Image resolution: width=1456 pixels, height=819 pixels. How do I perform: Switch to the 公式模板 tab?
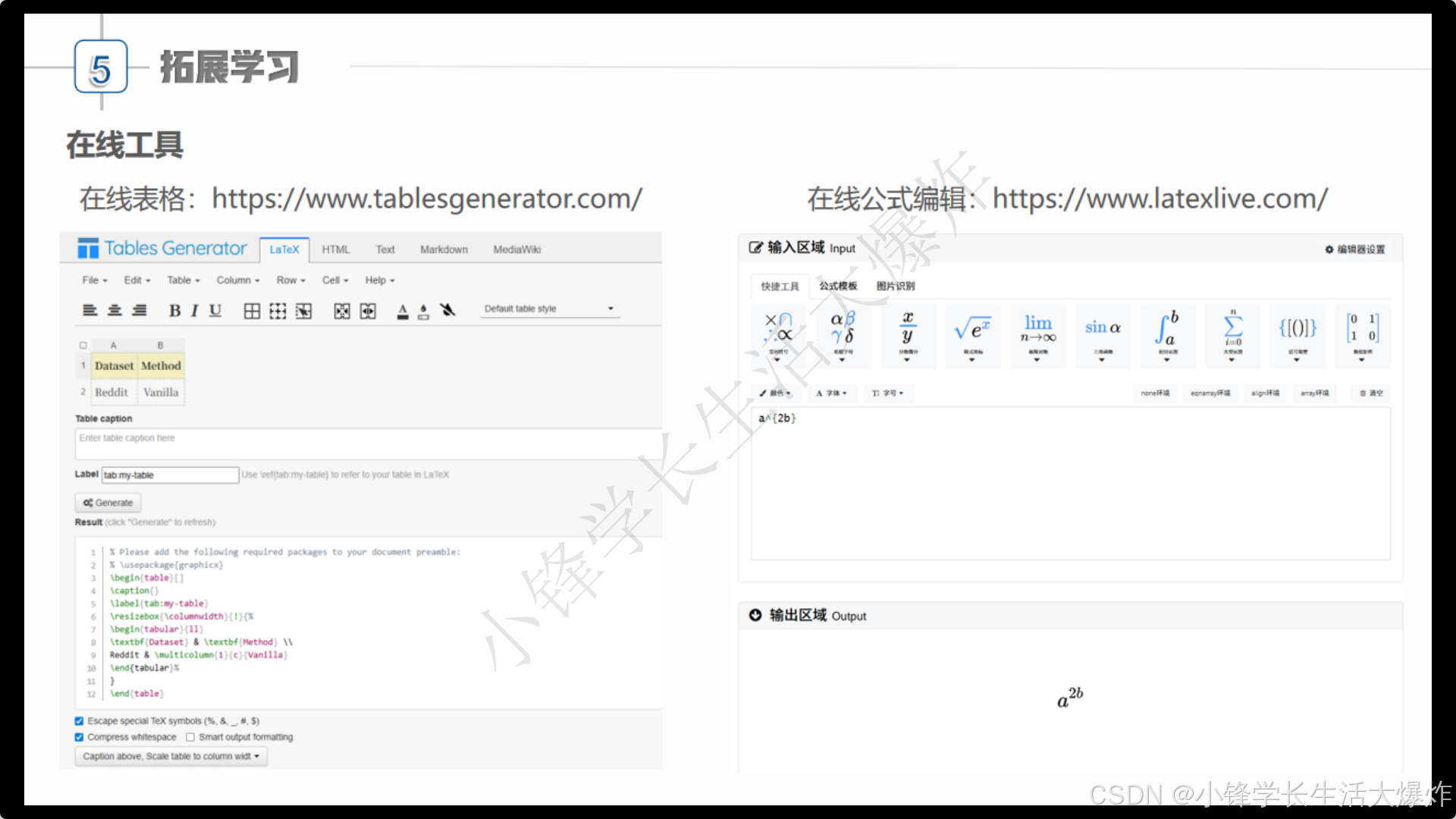coord(837,286)
